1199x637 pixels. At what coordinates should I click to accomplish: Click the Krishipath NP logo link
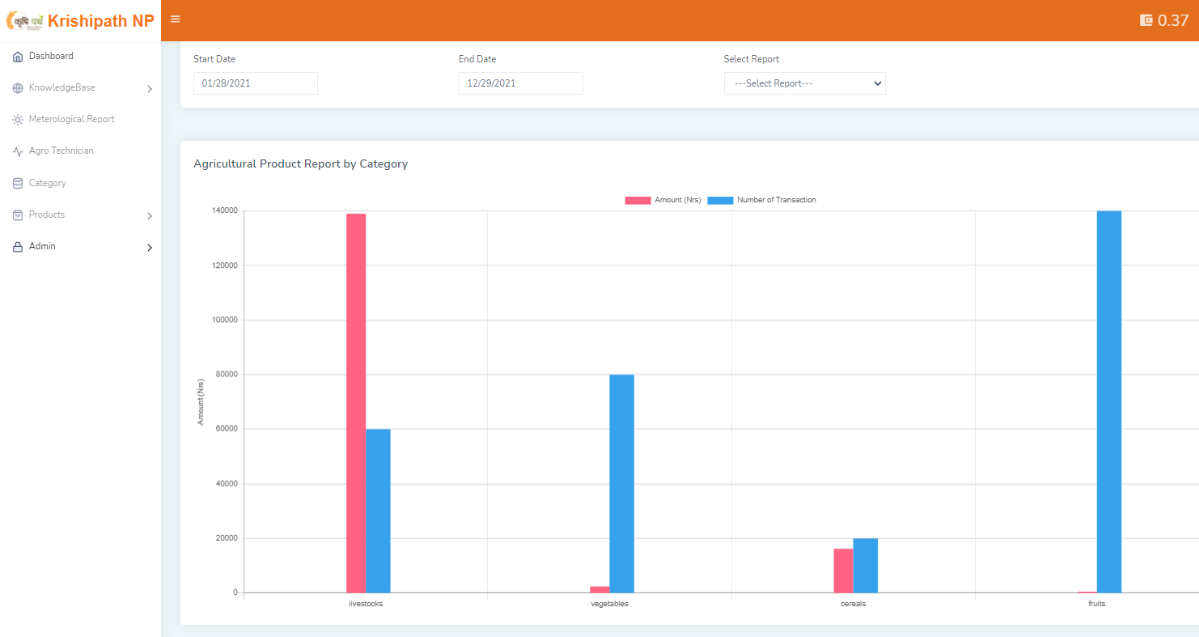(80, 20)
